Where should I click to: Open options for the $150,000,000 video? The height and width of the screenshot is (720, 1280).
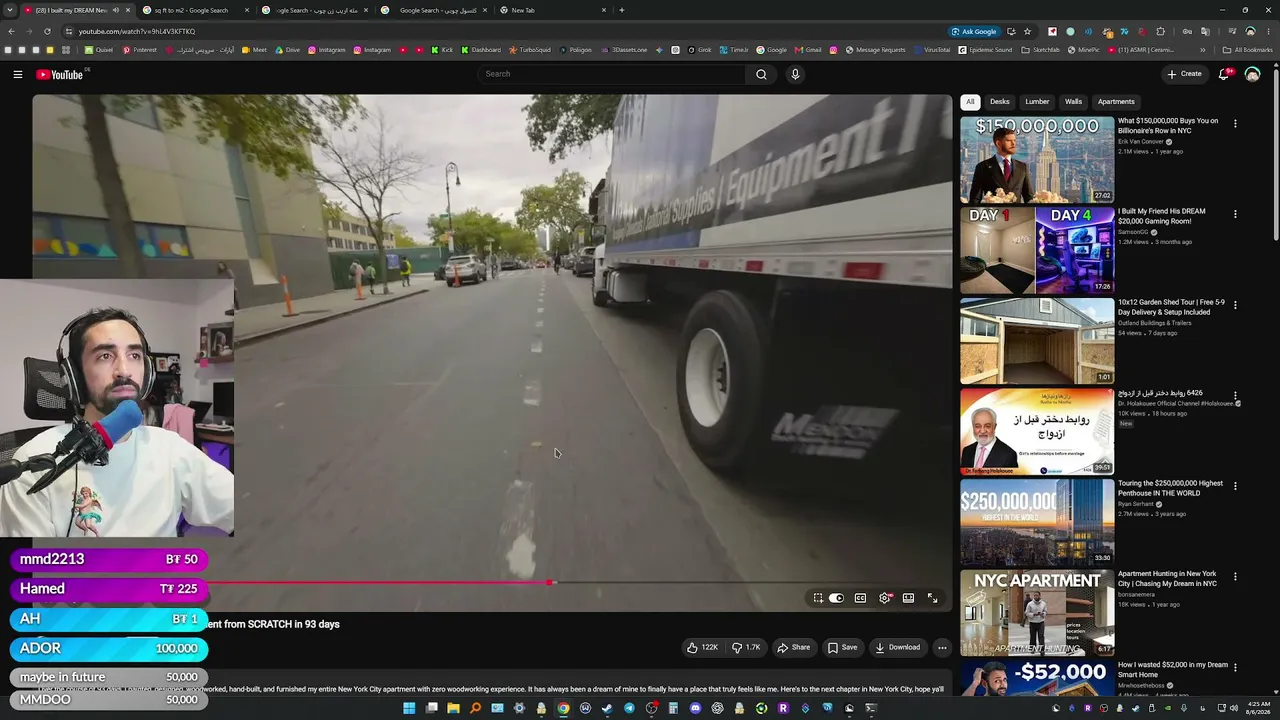pos(1235,124)
